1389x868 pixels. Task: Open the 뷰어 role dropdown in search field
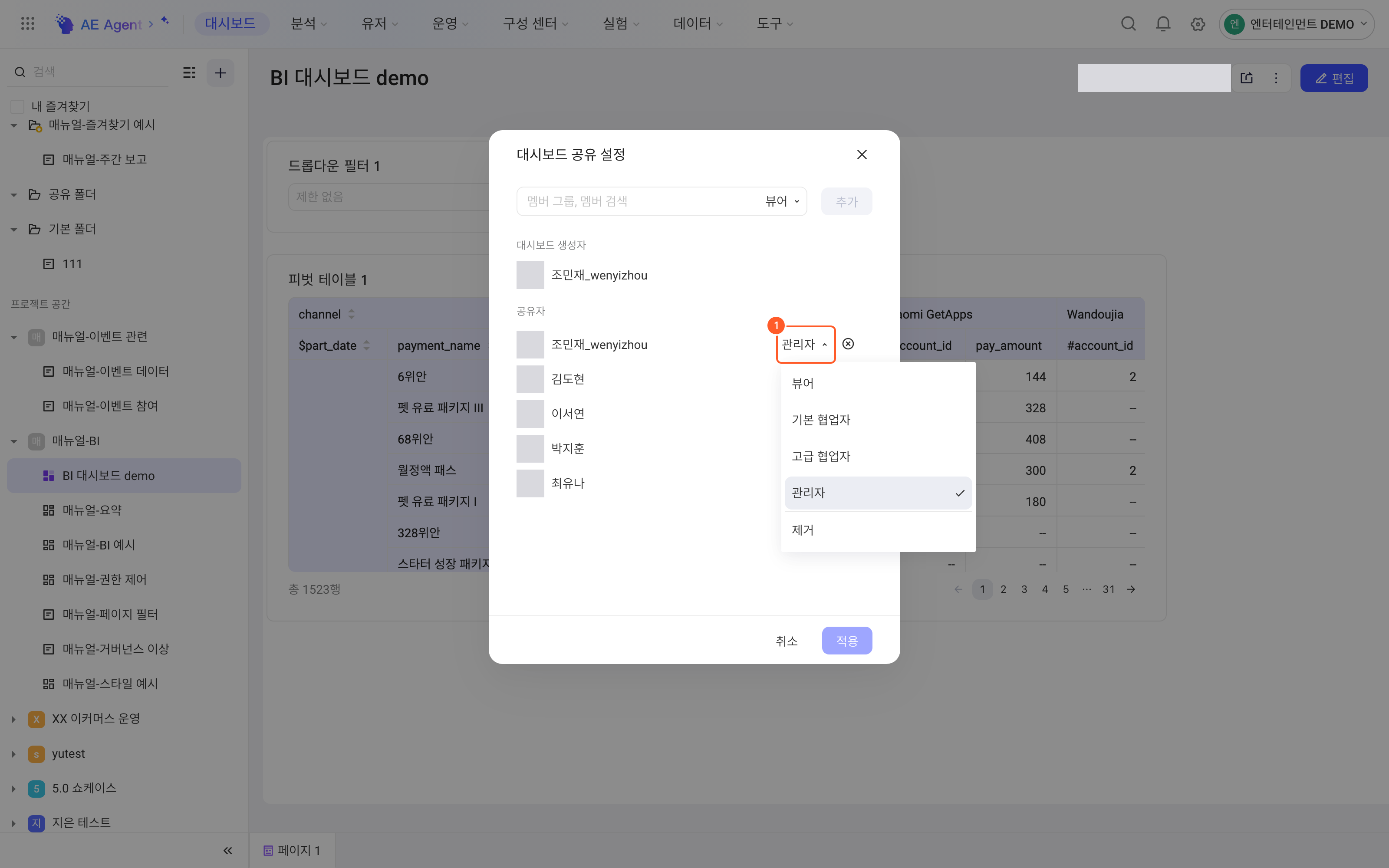pyautogui.click(x=782, y=201)
